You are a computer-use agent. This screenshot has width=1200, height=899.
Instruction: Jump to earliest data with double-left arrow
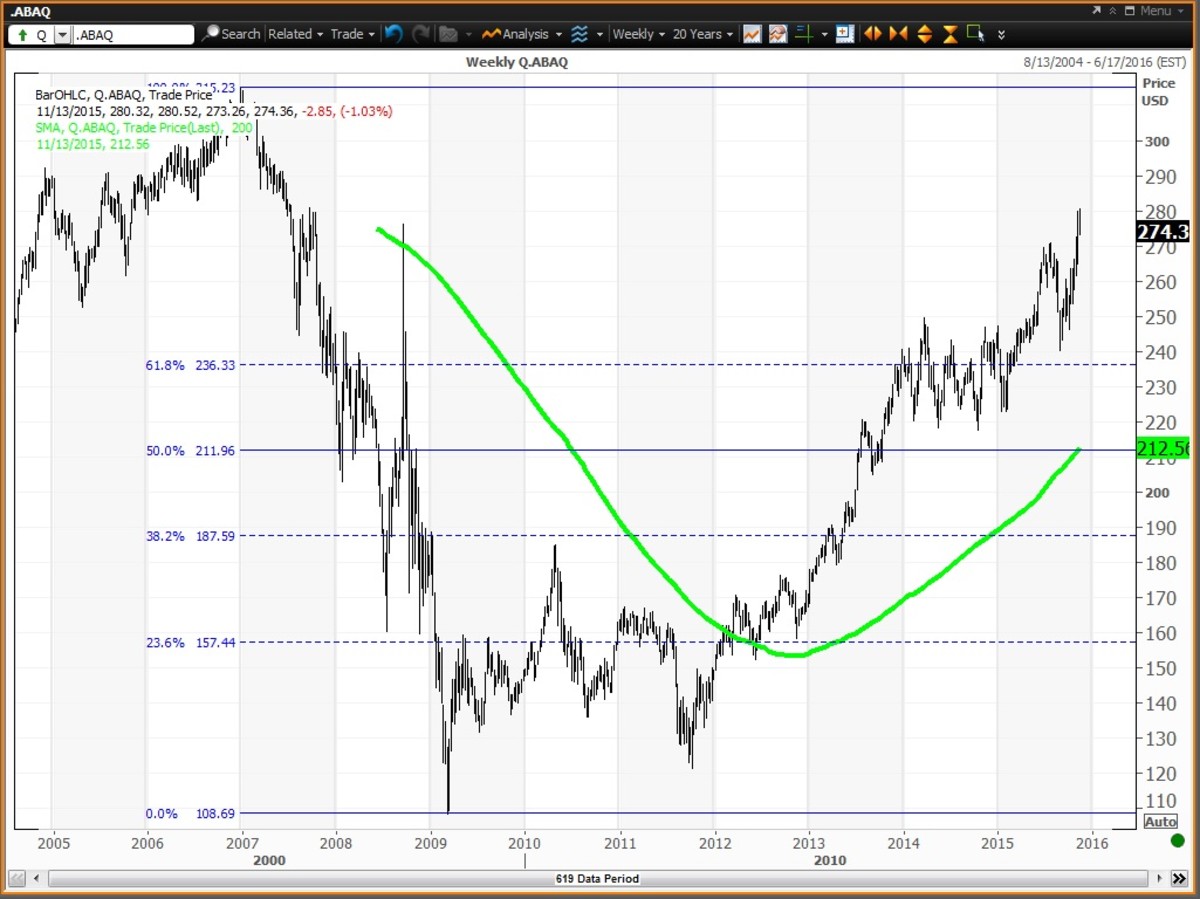click(x=17, y=878)
